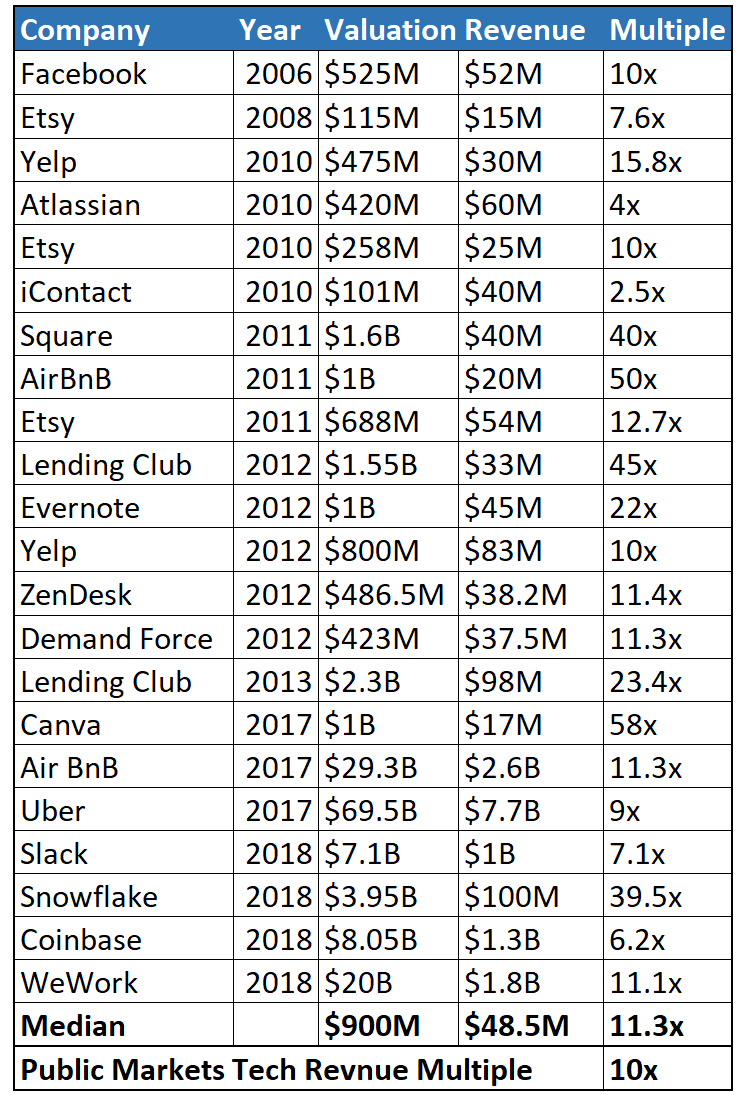Click the ZenDesk company cell
Viewport: 741px width, 1095px height.
(x=76, y=595)
